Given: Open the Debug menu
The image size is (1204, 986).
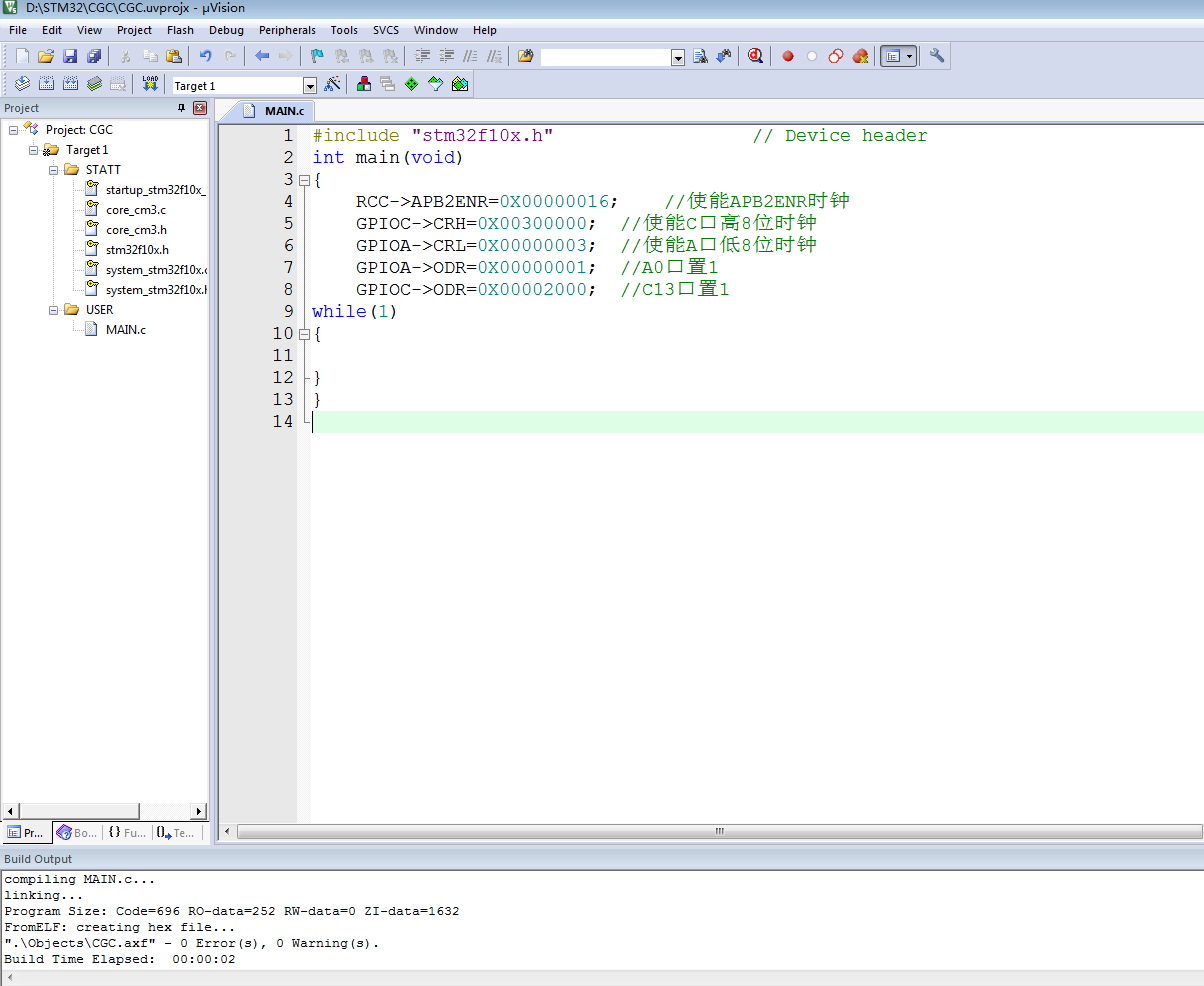Looking at the screenshot, I should click(226, 30).
